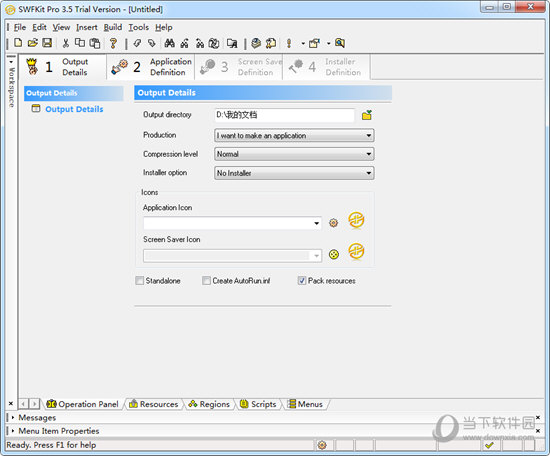Viewport: 550px width, 456px height.
Task: Open the Insert menu
Action: pos(87,27)
